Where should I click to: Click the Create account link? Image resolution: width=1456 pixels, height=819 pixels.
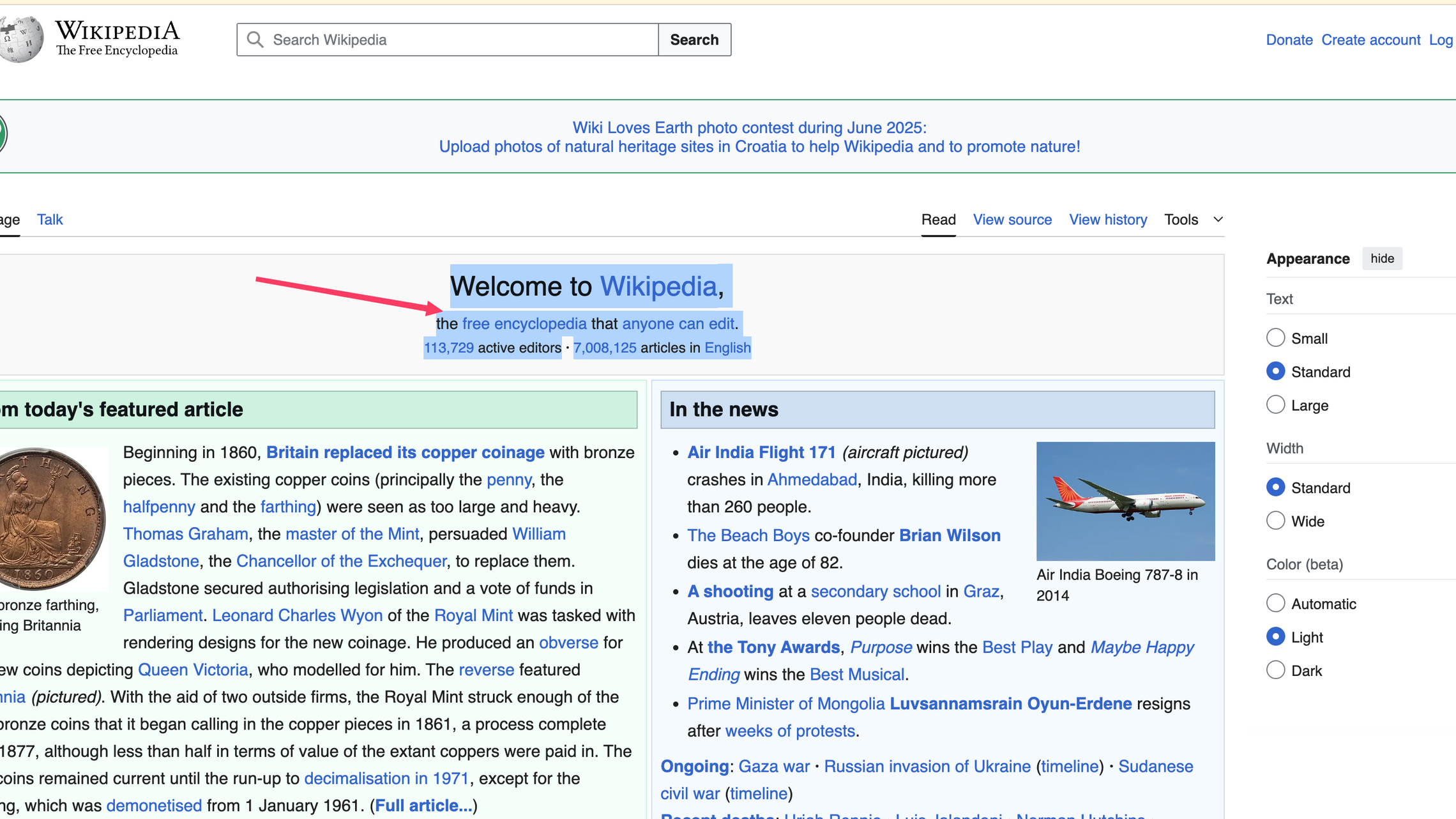[1370, 40]
